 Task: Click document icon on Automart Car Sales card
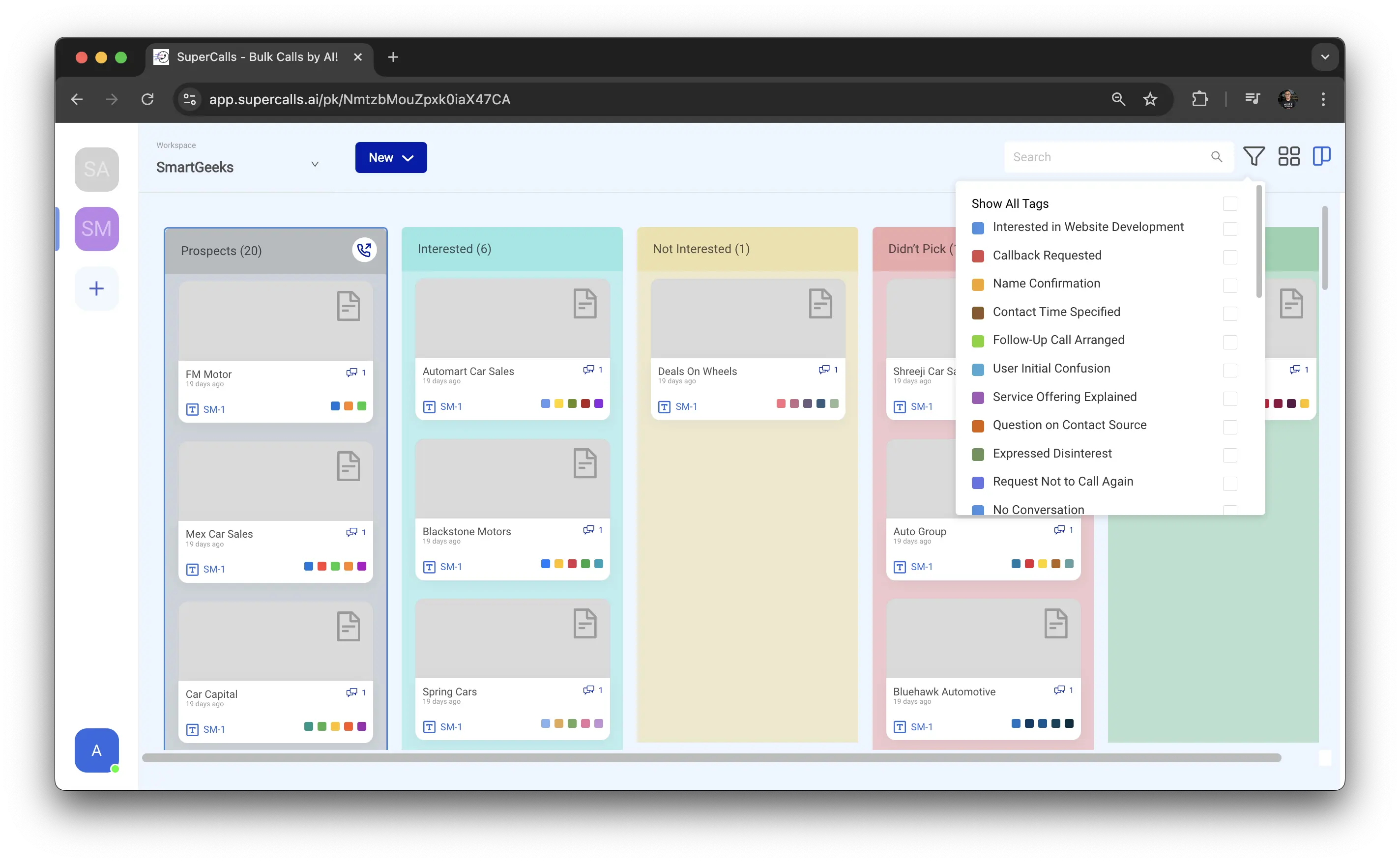point(584,304)
